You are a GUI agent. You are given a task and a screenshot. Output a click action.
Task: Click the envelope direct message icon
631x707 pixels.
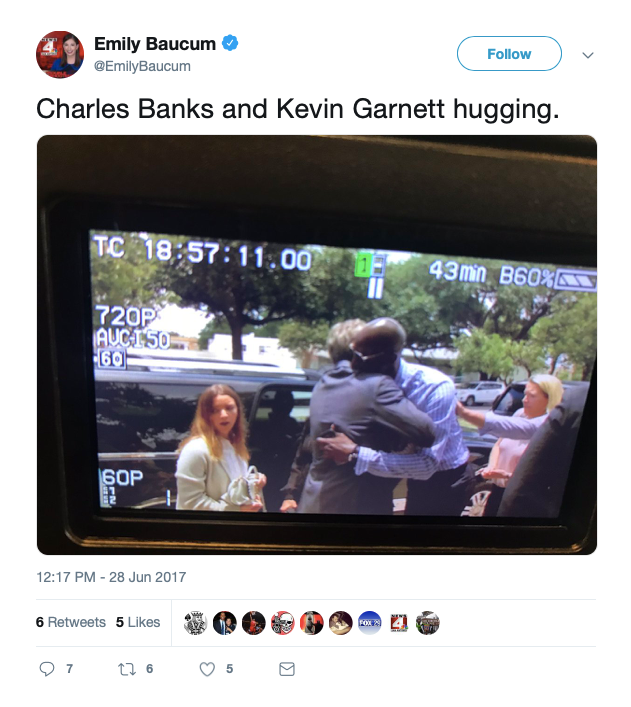[x=287, y=669]
